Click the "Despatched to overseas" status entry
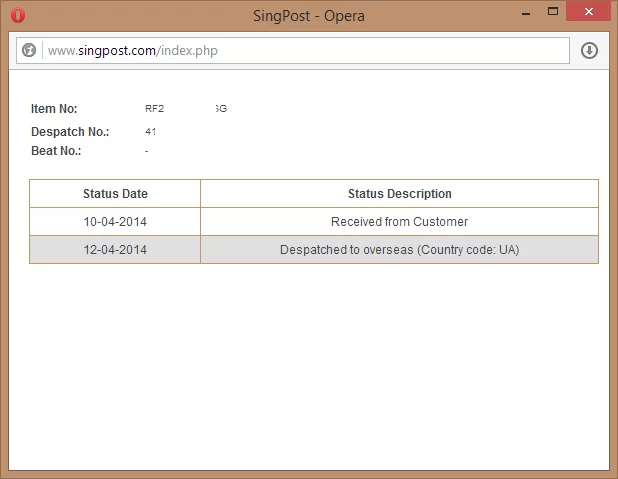Image resolution: width=618 pixels, height=479 pixels. click(399, 250)
